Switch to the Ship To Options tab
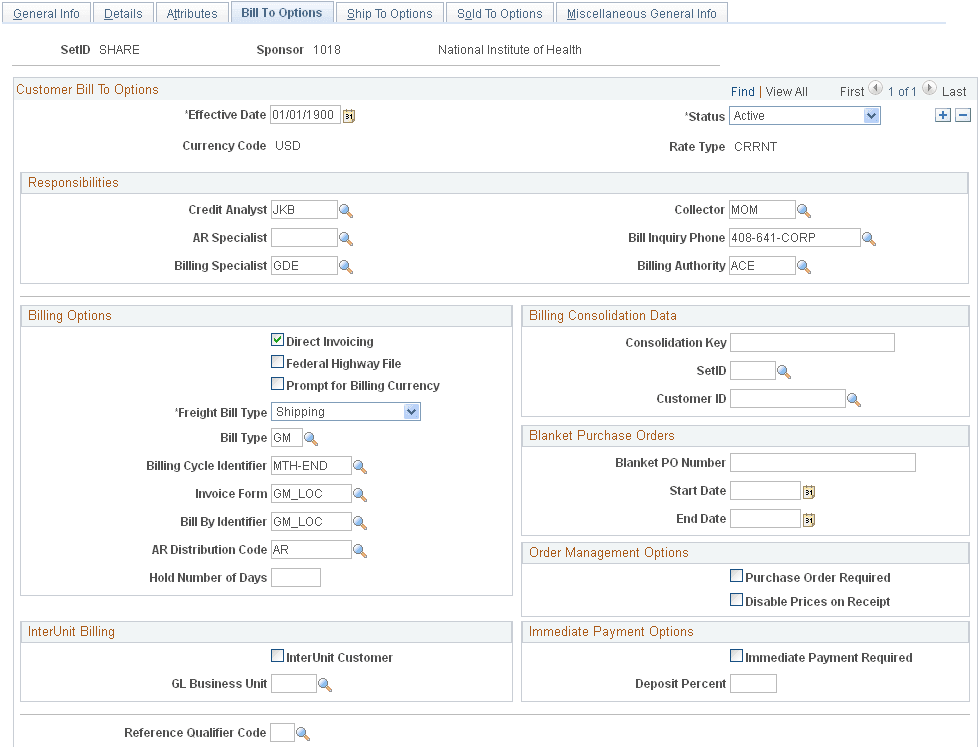This screenshot has width=978, height=747. tap(389, 12)
